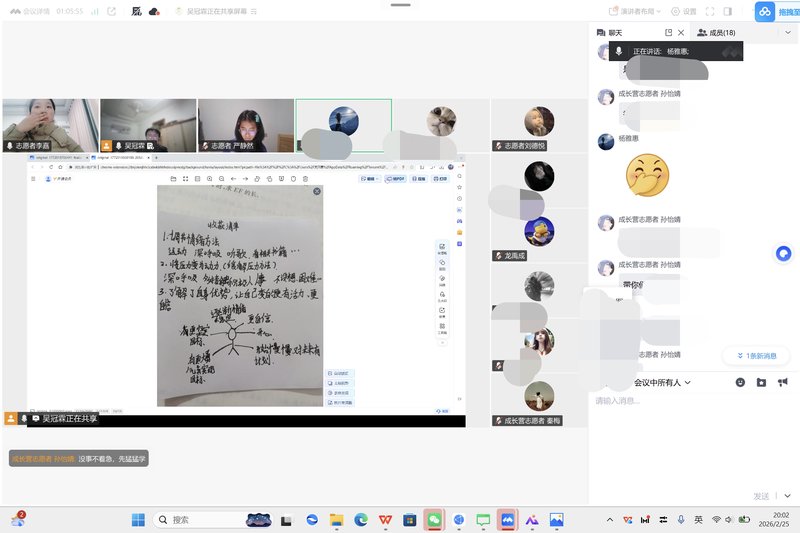
Task: Open WeChat from the taskbar
Action: [x=434, y=520]
